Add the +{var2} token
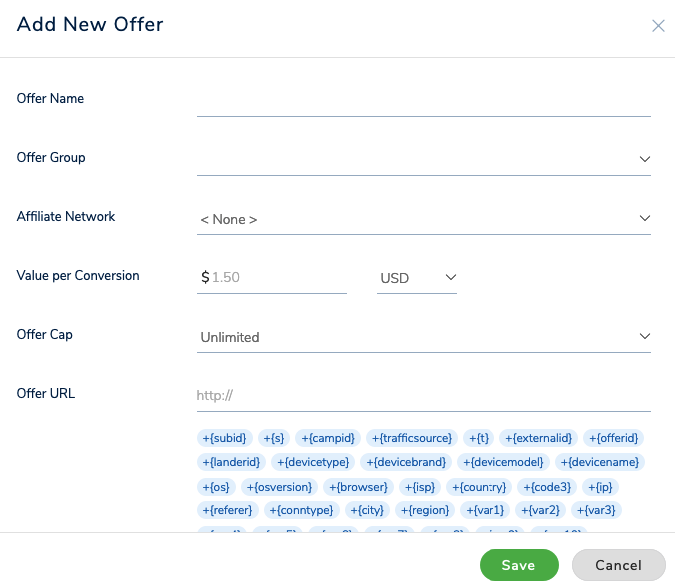 (x=540, y=511)
